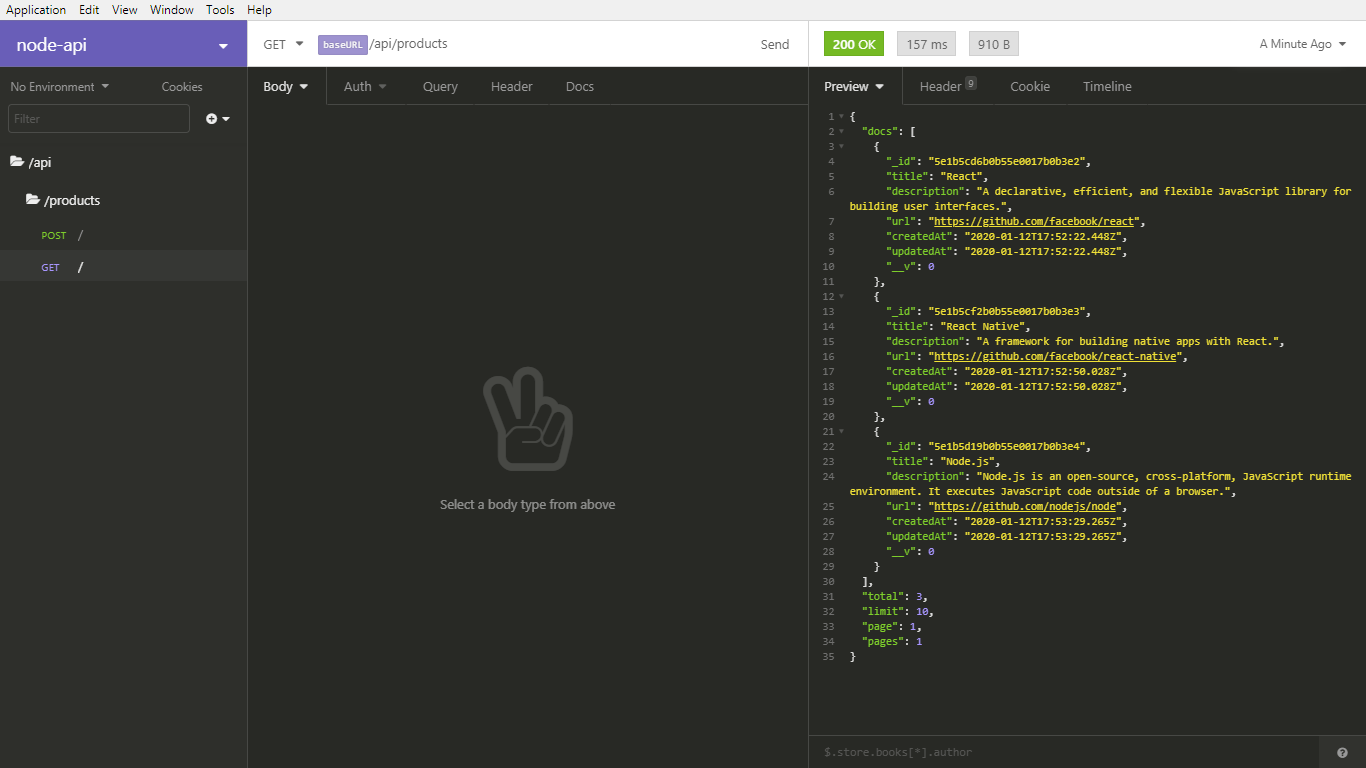Open the Body type dropdown tab
This screenshot has width=1366, height=768.
tap(286, 86)
